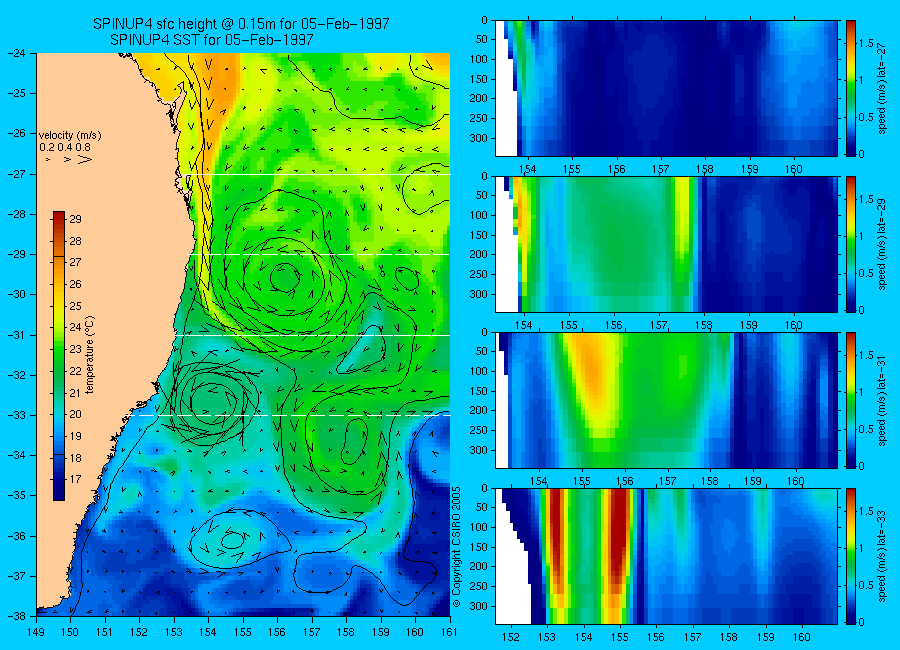Click the '-31' latitude label on the map
The image size is (900, 650).
(16, 335)
